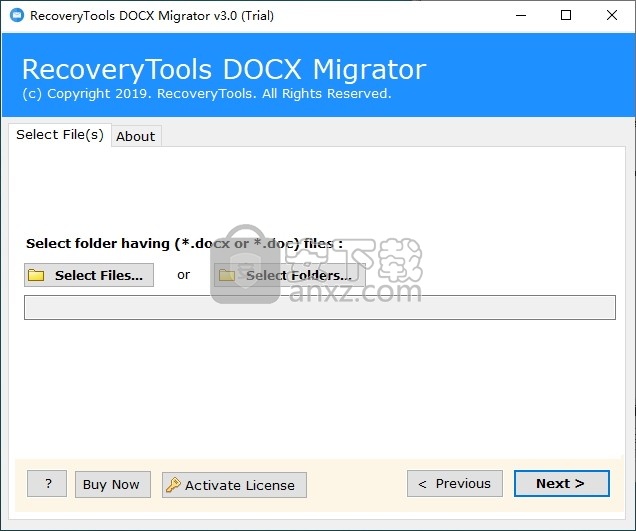This screenshot has height=531, width=636.
Task: Click the RecoveryTools DOCX Migrator banner heading
Action: point(224,69)
